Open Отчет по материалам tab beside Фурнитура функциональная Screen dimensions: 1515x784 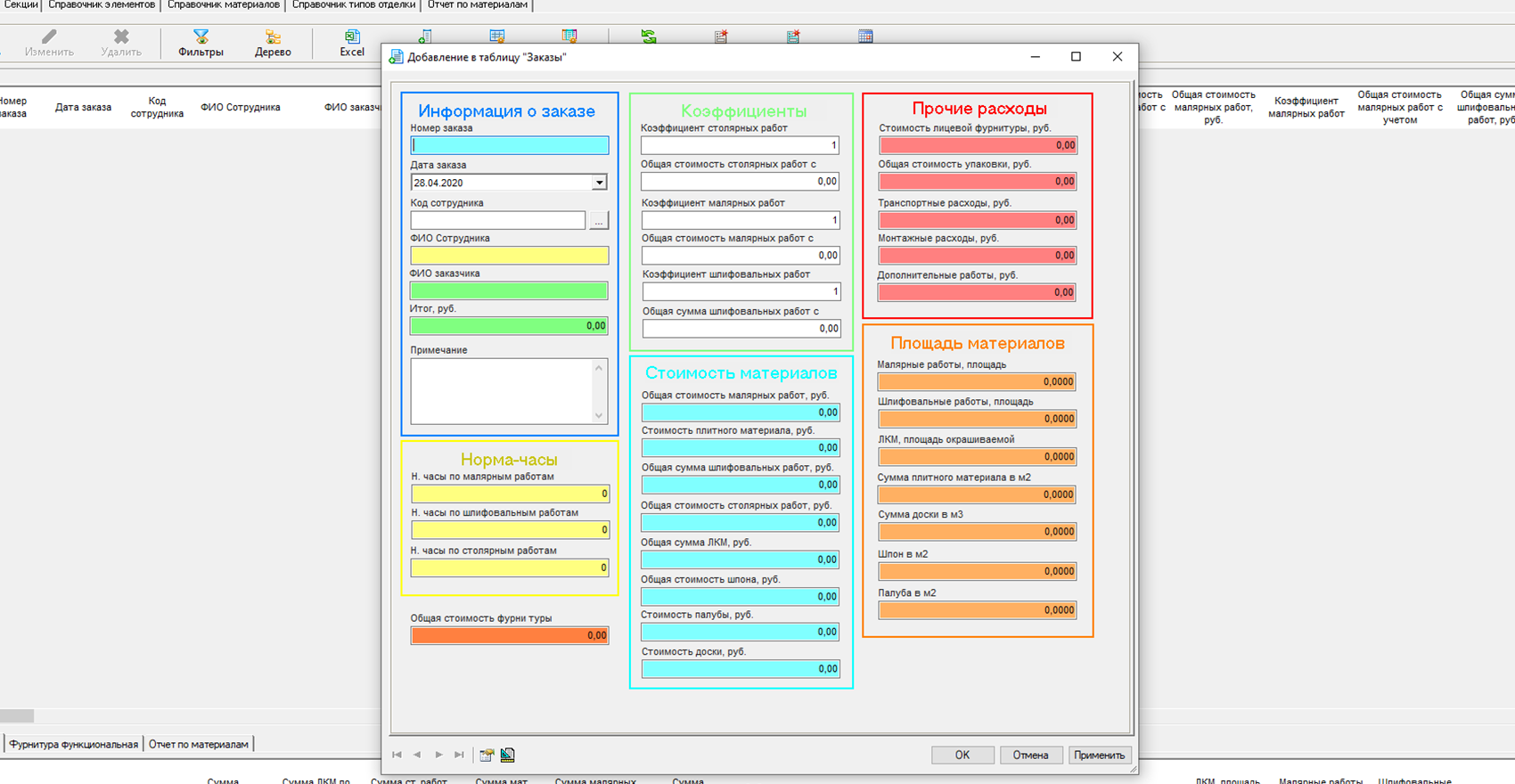[199, 744]
